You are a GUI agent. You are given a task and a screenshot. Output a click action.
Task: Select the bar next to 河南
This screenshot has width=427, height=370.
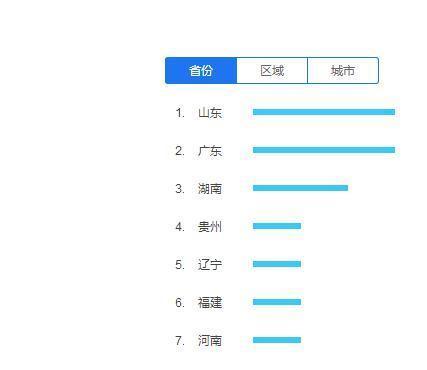click(277, 340)
